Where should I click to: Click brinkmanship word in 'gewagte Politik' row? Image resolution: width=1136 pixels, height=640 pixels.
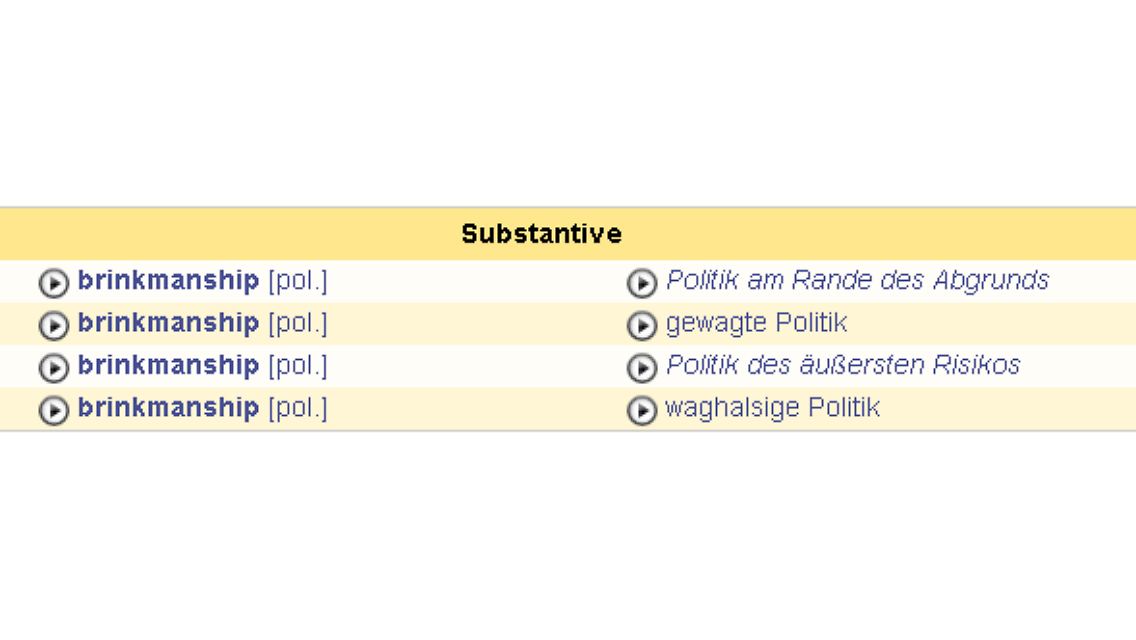(x=168, y=323)
